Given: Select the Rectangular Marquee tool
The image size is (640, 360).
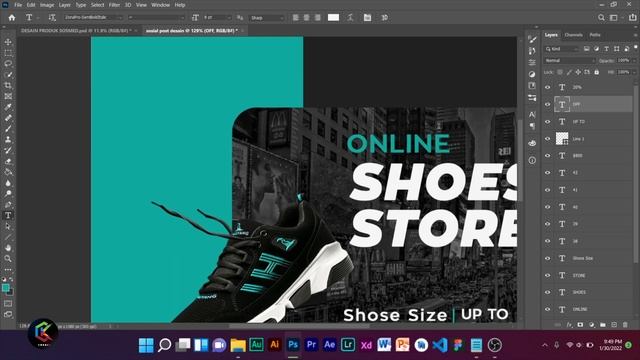Looking at the screenshot, I should [8, 53].
